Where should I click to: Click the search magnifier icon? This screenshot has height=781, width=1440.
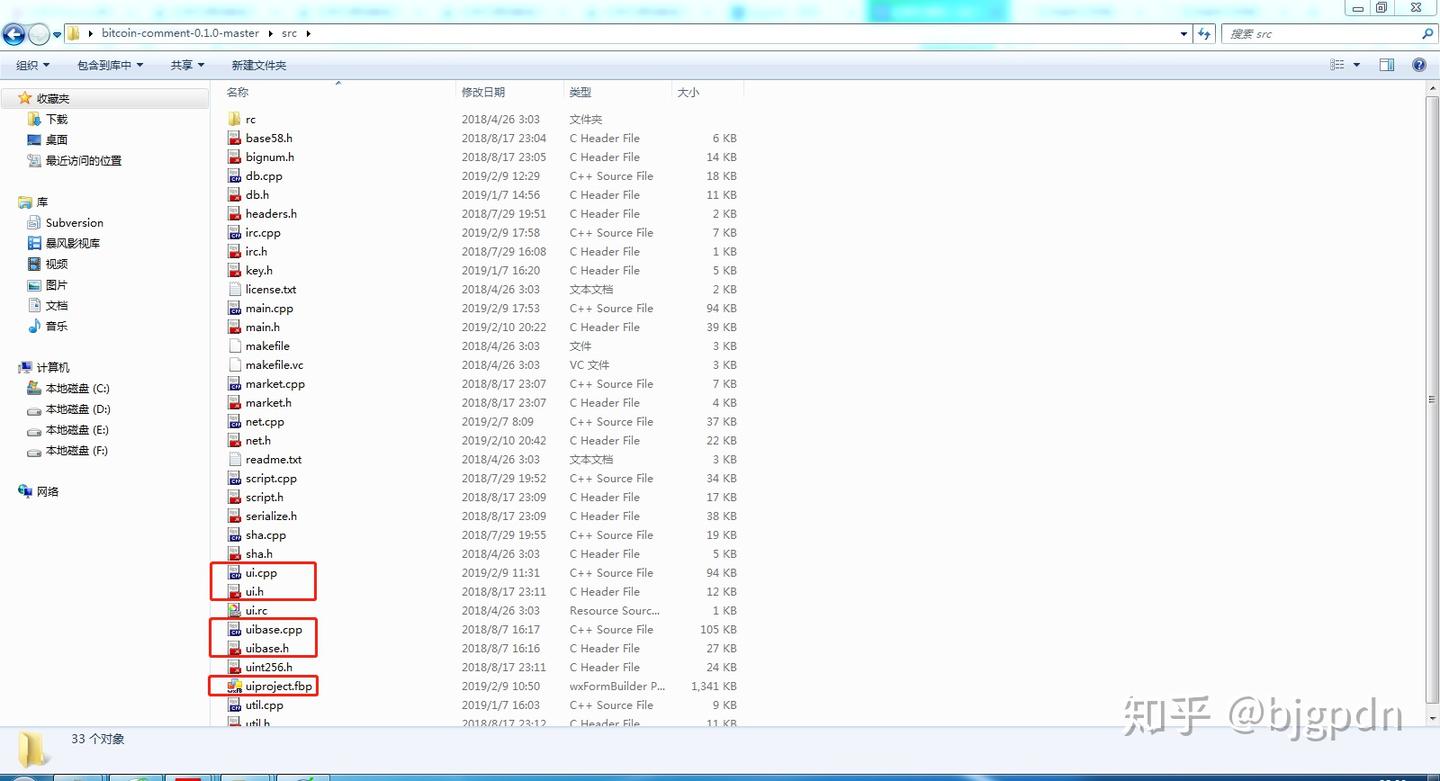click(x=1427, y=33)
